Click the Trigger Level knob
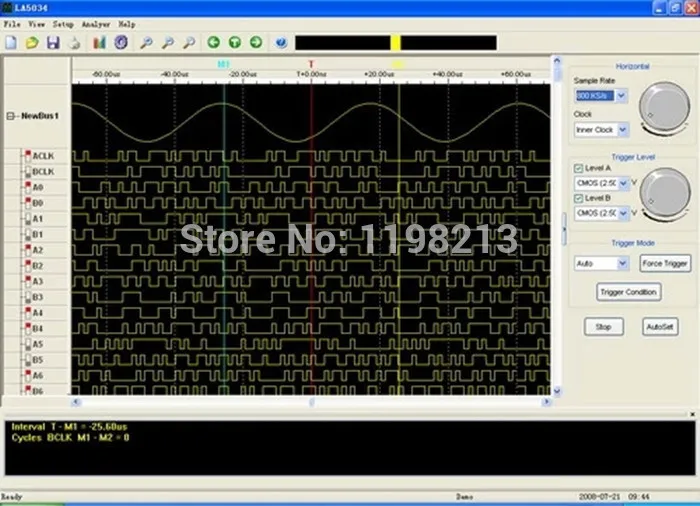The height and width of the screenshot is (506, 700). coord(665,193)
